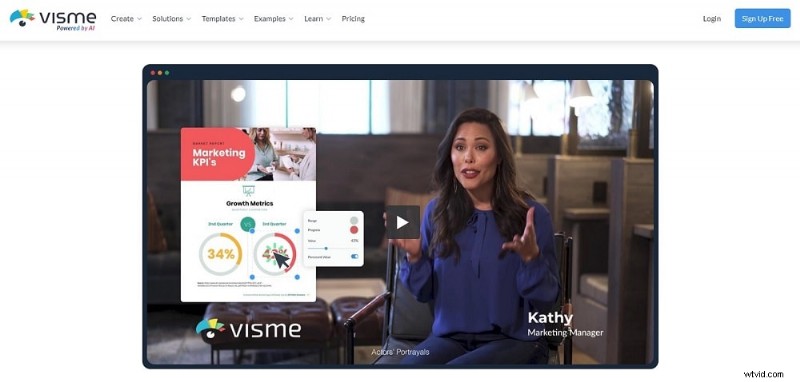The image size is (800, 382).
Task: Click the Actors' Portrayals text
Action: click(x=400, y=352)
